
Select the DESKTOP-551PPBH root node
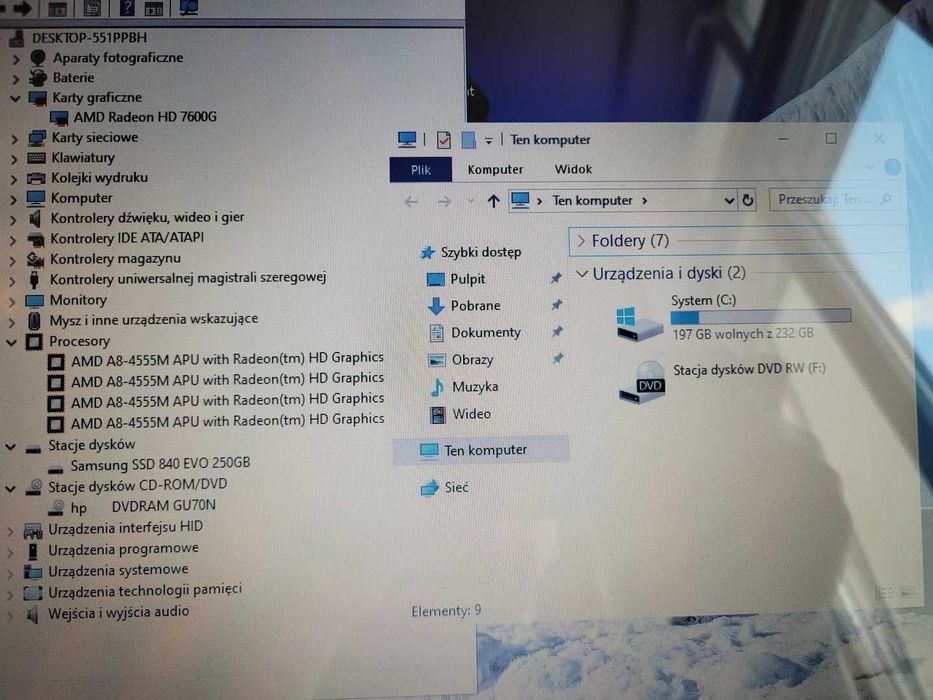[89, 38]
